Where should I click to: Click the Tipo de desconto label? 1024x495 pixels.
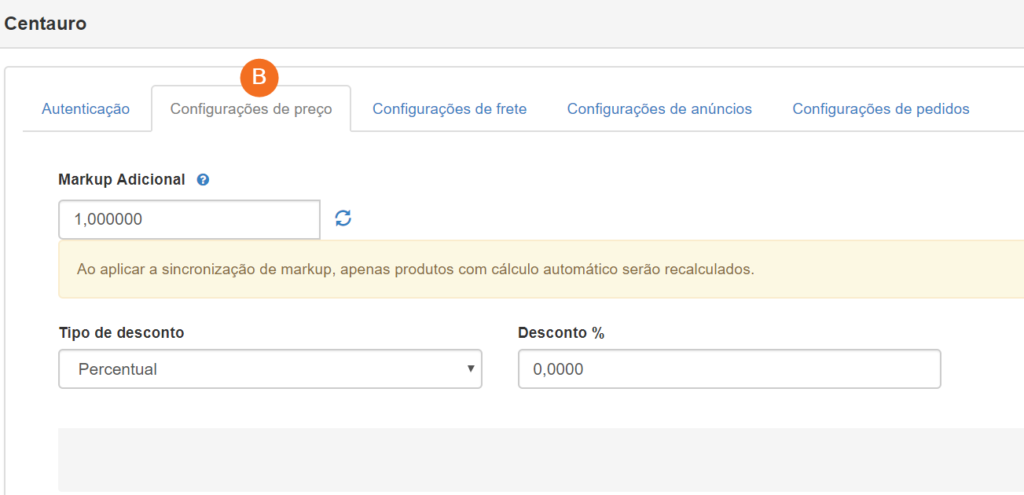pos(121,332)
